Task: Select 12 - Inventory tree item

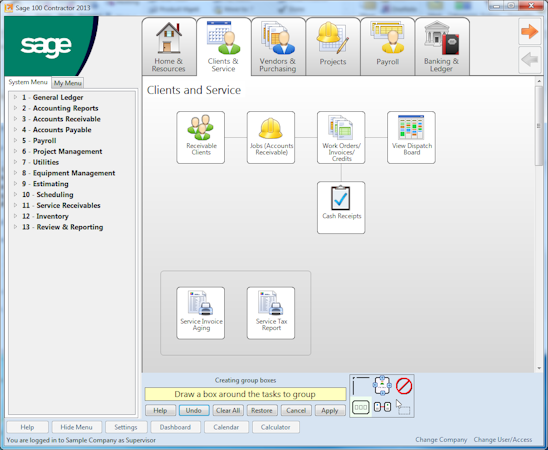Action: tap(45, 216)
